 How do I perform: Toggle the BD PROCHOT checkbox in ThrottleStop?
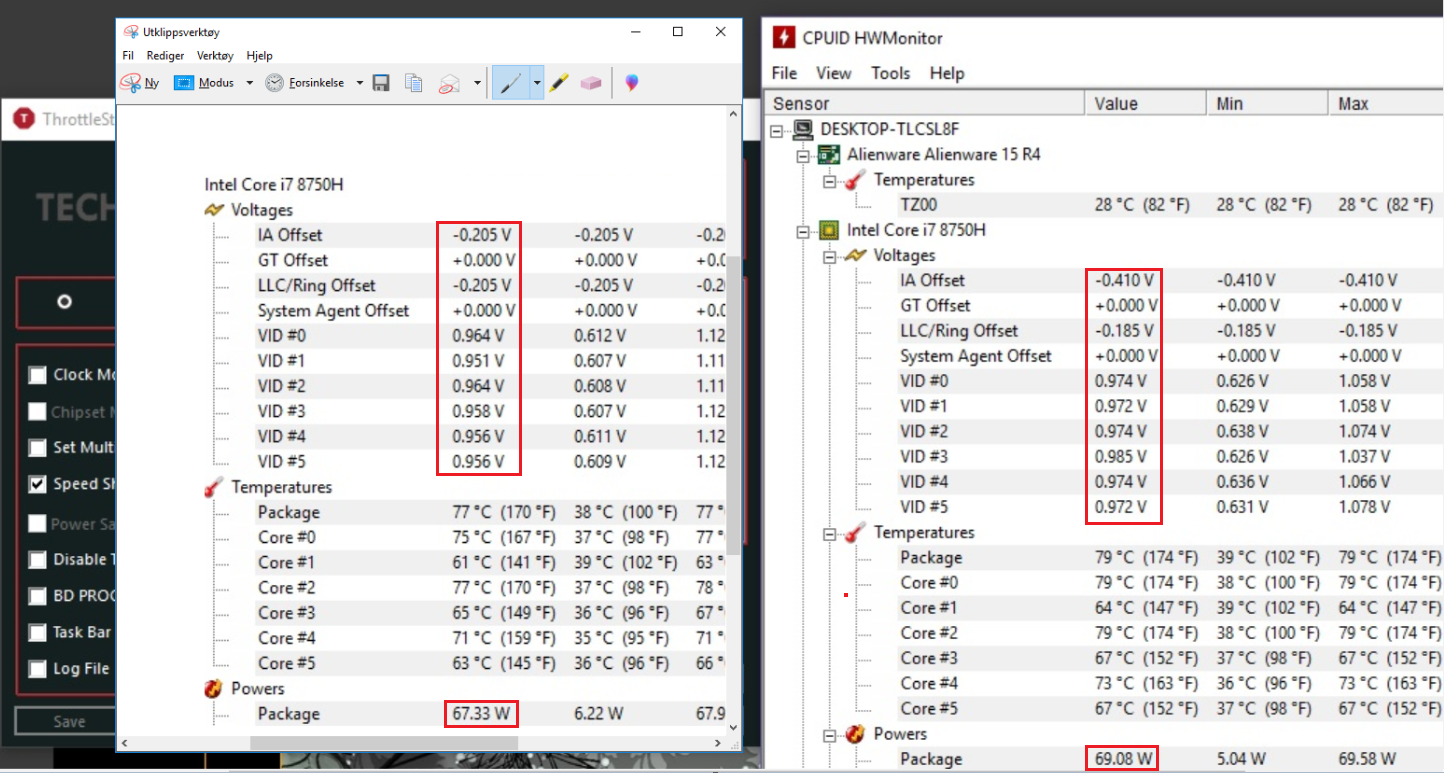(x=38, y=596)
